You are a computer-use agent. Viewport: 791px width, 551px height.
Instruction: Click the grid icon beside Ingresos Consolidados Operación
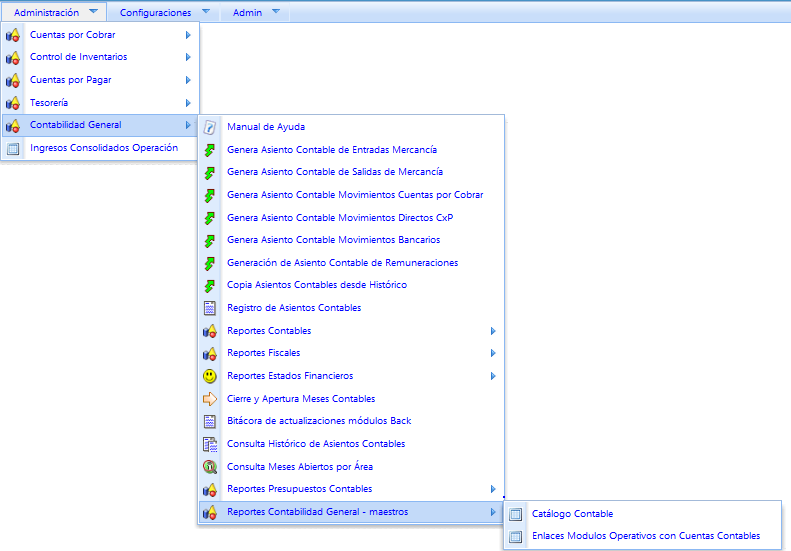tap(13, 148)
